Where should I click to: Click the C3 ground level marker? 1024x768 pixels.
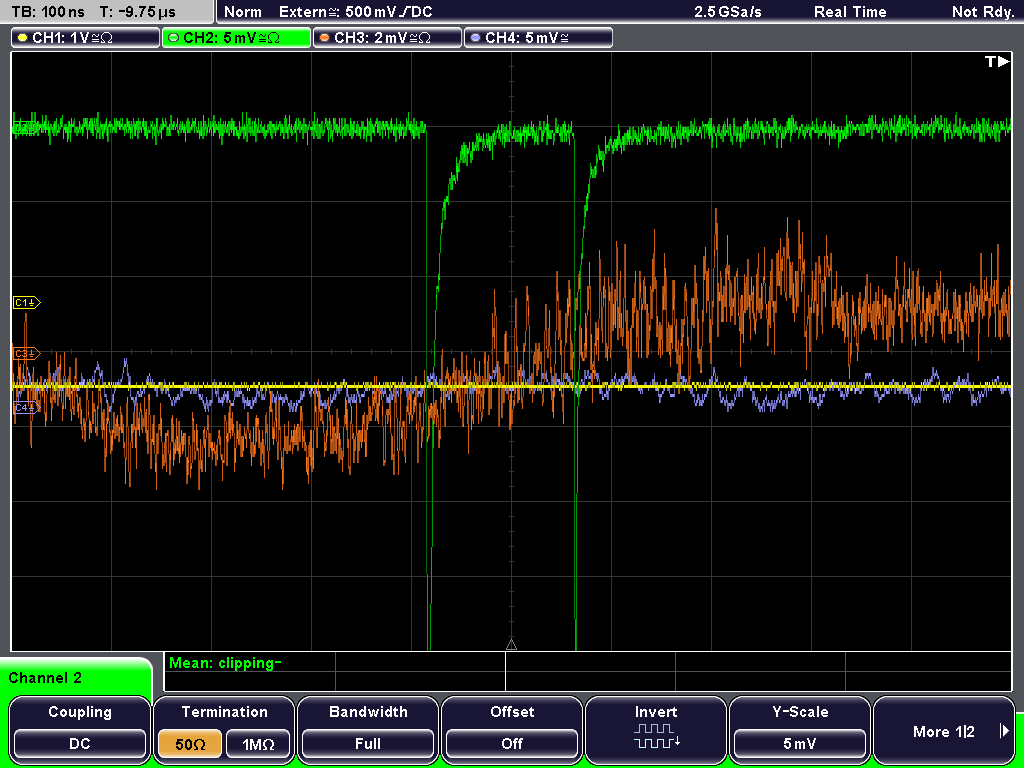click(26, 354)
